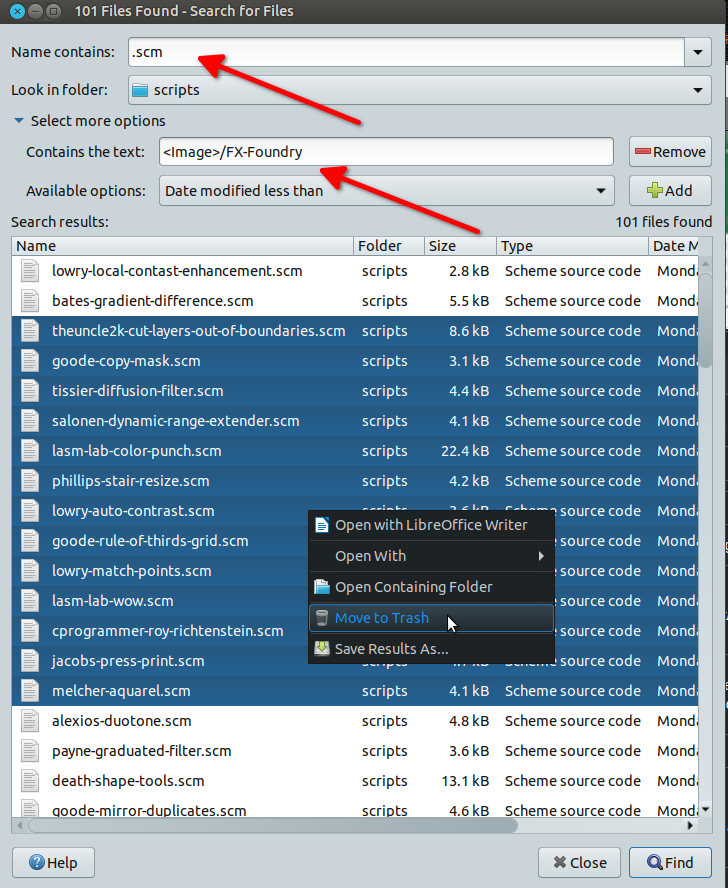The height and width of the screenshot is (888, 728).
Task: Click the Close button label
Action: point(588,863)
